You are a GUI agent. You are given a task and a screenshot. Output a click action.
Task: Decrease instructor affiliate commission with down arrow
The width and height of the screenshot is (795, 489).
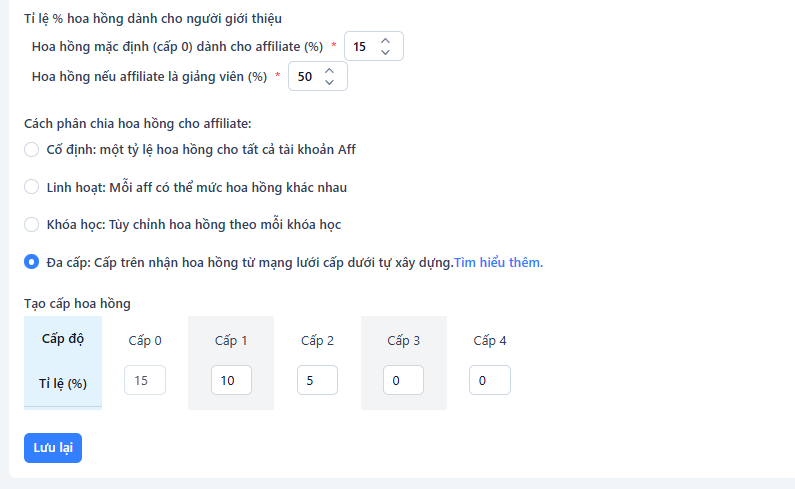pyautogui.click(x=329, y=82)
